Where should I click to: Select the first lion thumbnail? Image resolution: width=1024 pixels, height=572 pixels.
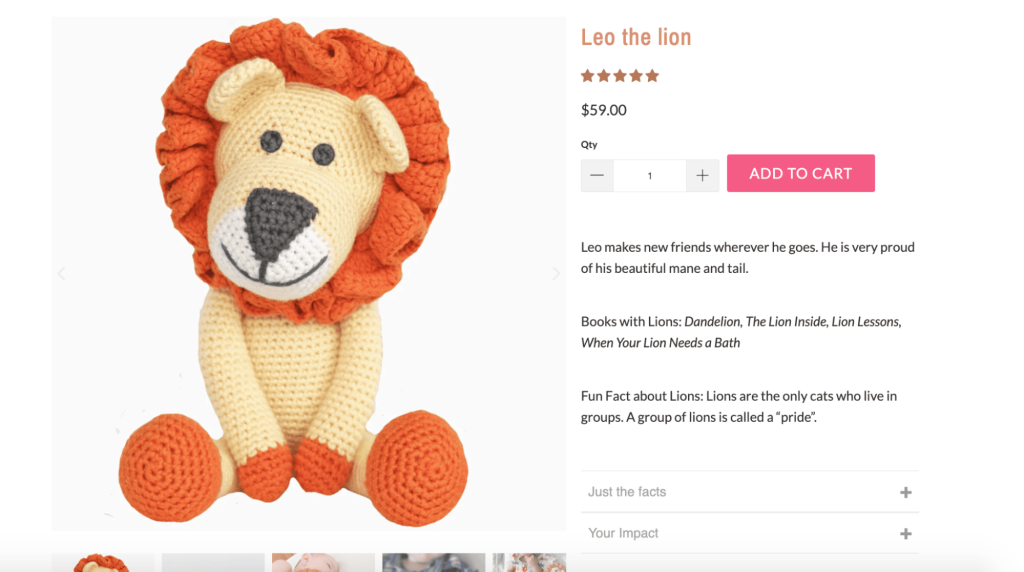103,562
